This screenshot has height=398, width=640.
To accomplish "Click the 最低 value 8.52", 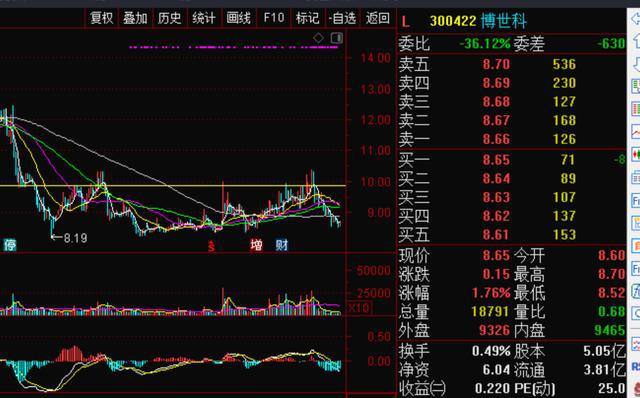I will pyautogui.click(x=611, y=293).
